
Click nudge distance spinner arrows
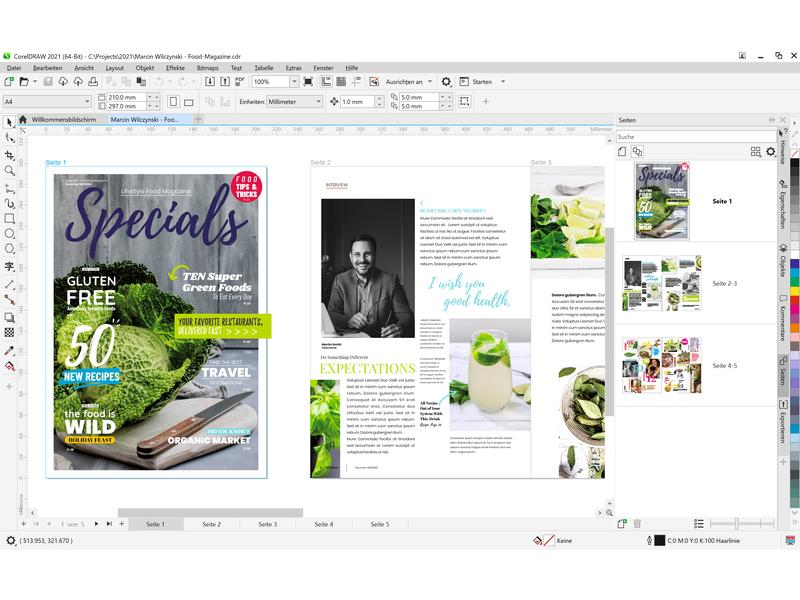[379, 102]
